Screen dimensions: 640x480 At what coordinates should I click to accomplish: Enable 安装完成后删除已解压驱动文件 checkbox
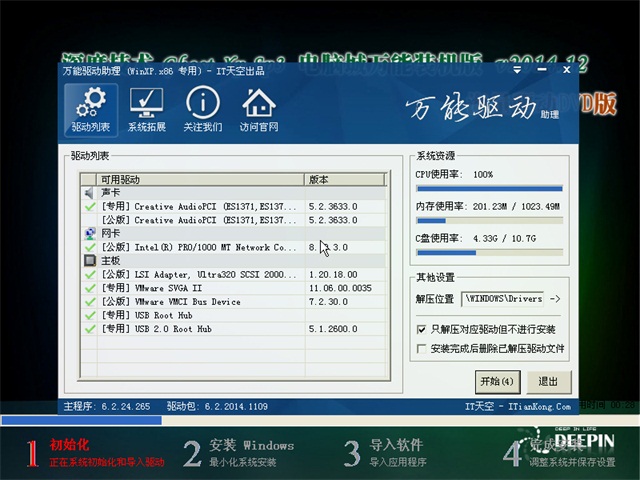pyautogui.click(x=421, y=349)
